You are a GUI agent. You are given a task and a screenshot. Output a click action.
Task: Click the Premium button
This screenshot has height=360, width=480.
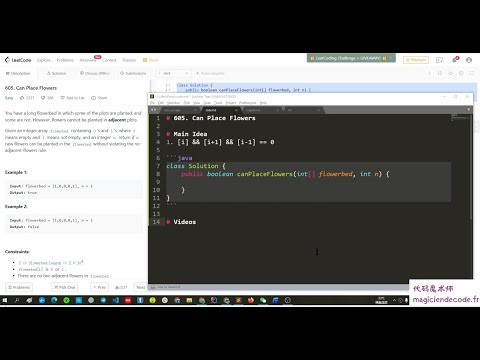416,60
